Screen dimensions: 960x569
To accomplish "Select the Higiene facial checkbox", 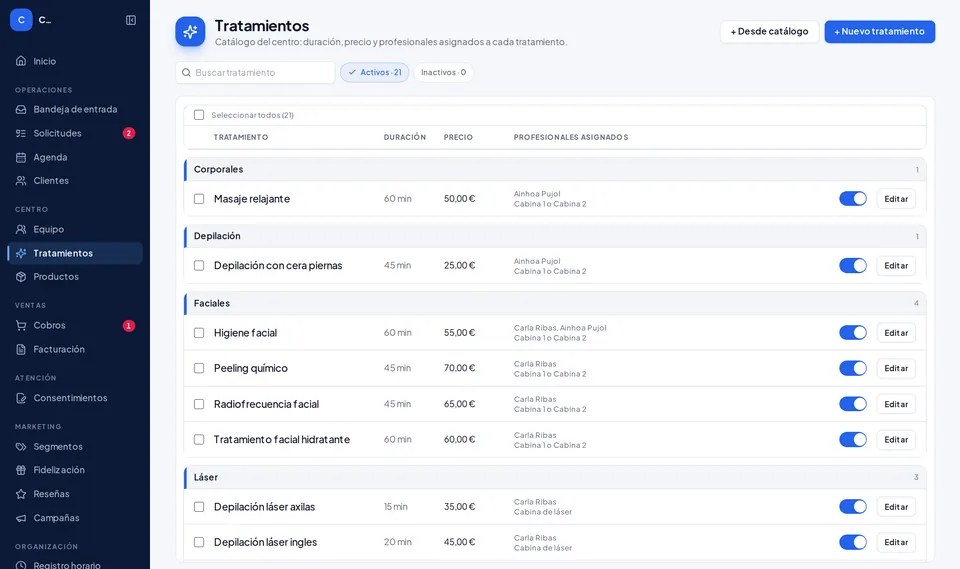I will [199, 333].
